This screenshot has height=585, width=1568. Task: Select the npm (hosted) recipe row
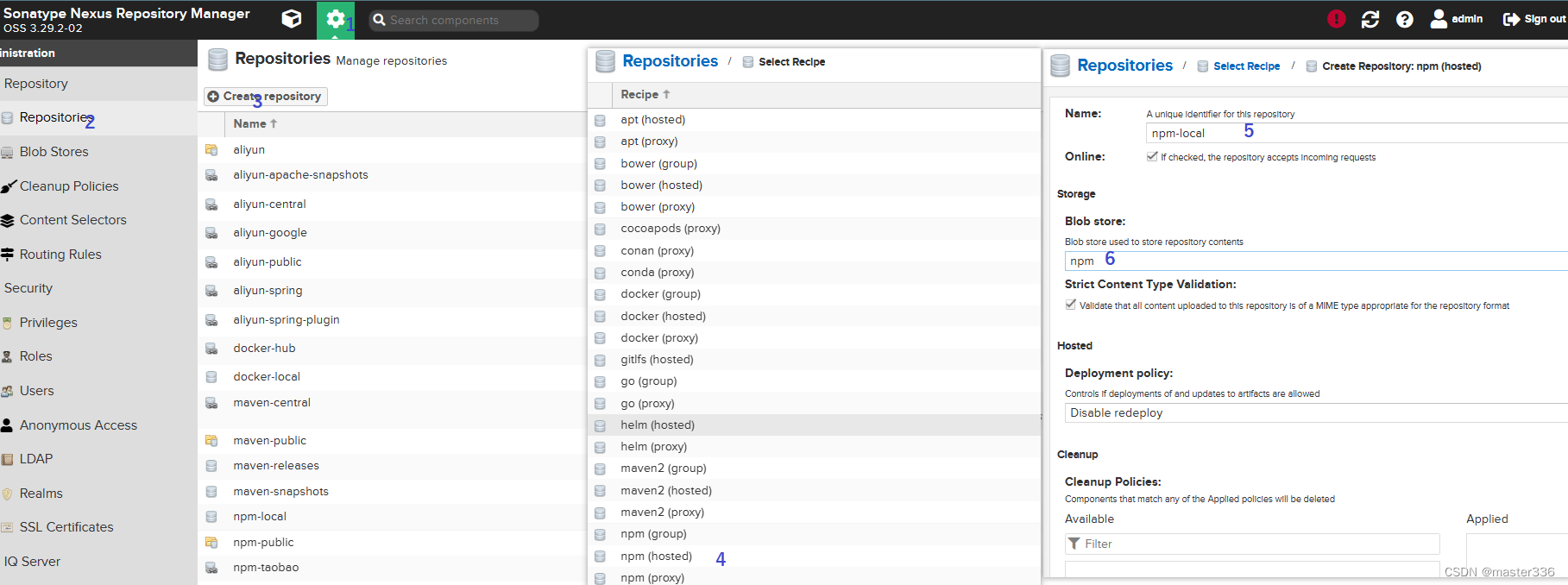tap(814, 557)
